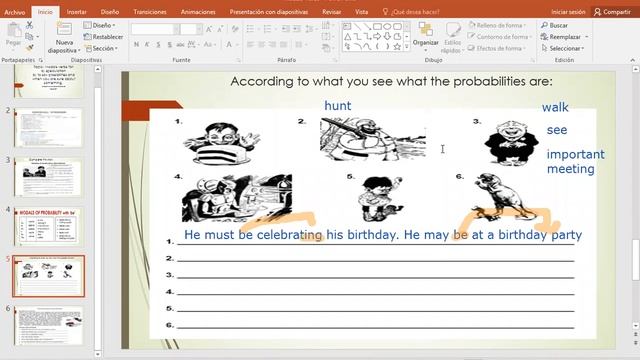Switch to the Revisar tab

331,12
